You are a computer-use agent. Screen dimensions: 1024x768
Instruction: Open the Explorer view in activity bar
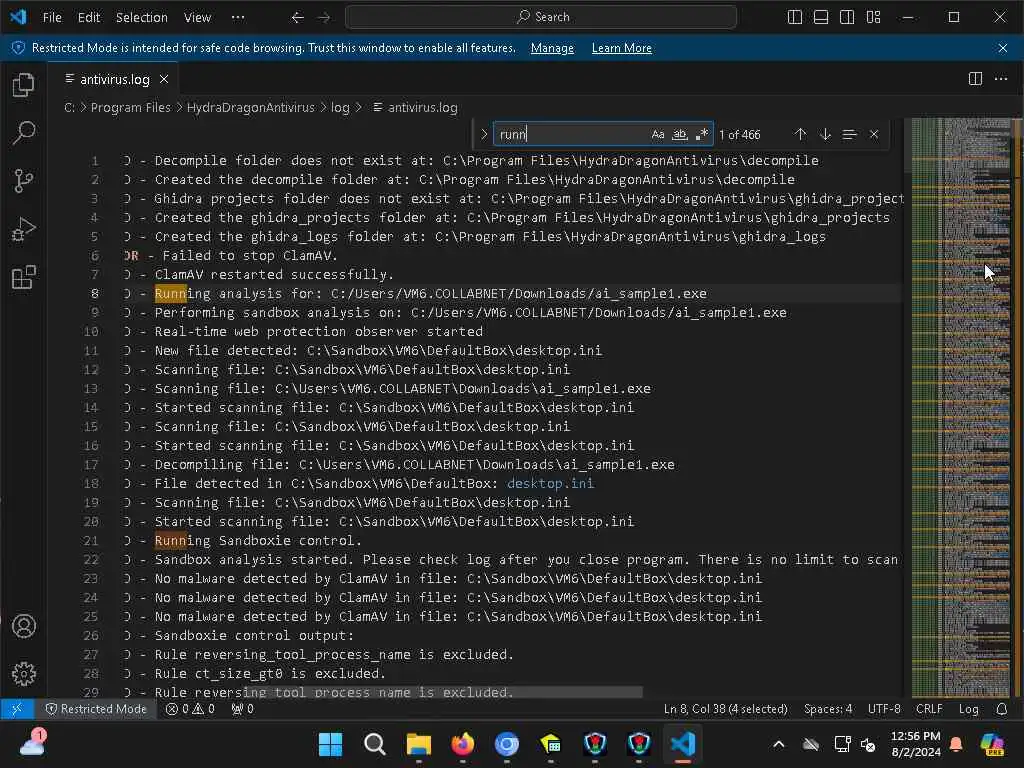click(24, 85)
